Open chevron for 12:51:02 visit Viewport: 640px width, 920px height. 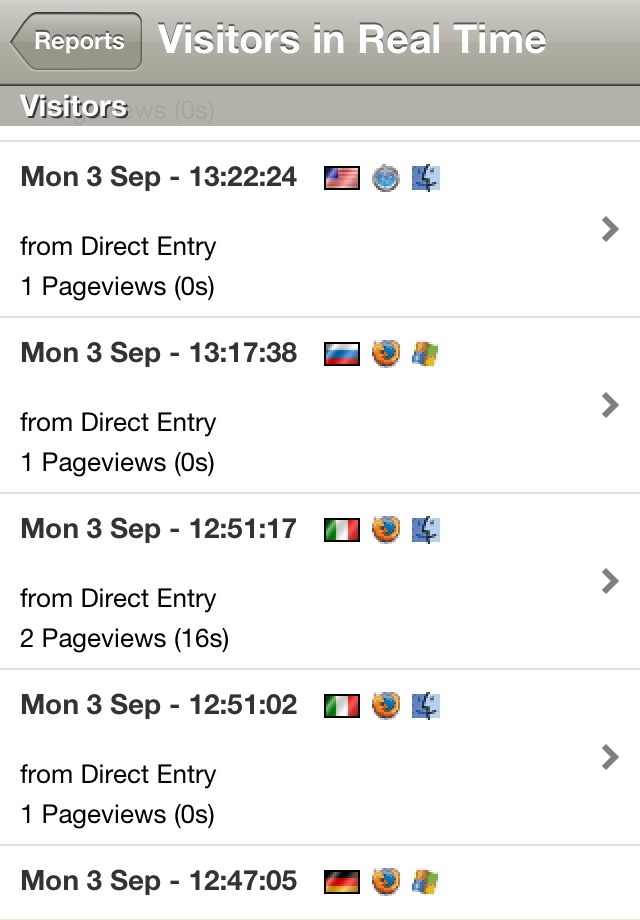pos(610,758)
